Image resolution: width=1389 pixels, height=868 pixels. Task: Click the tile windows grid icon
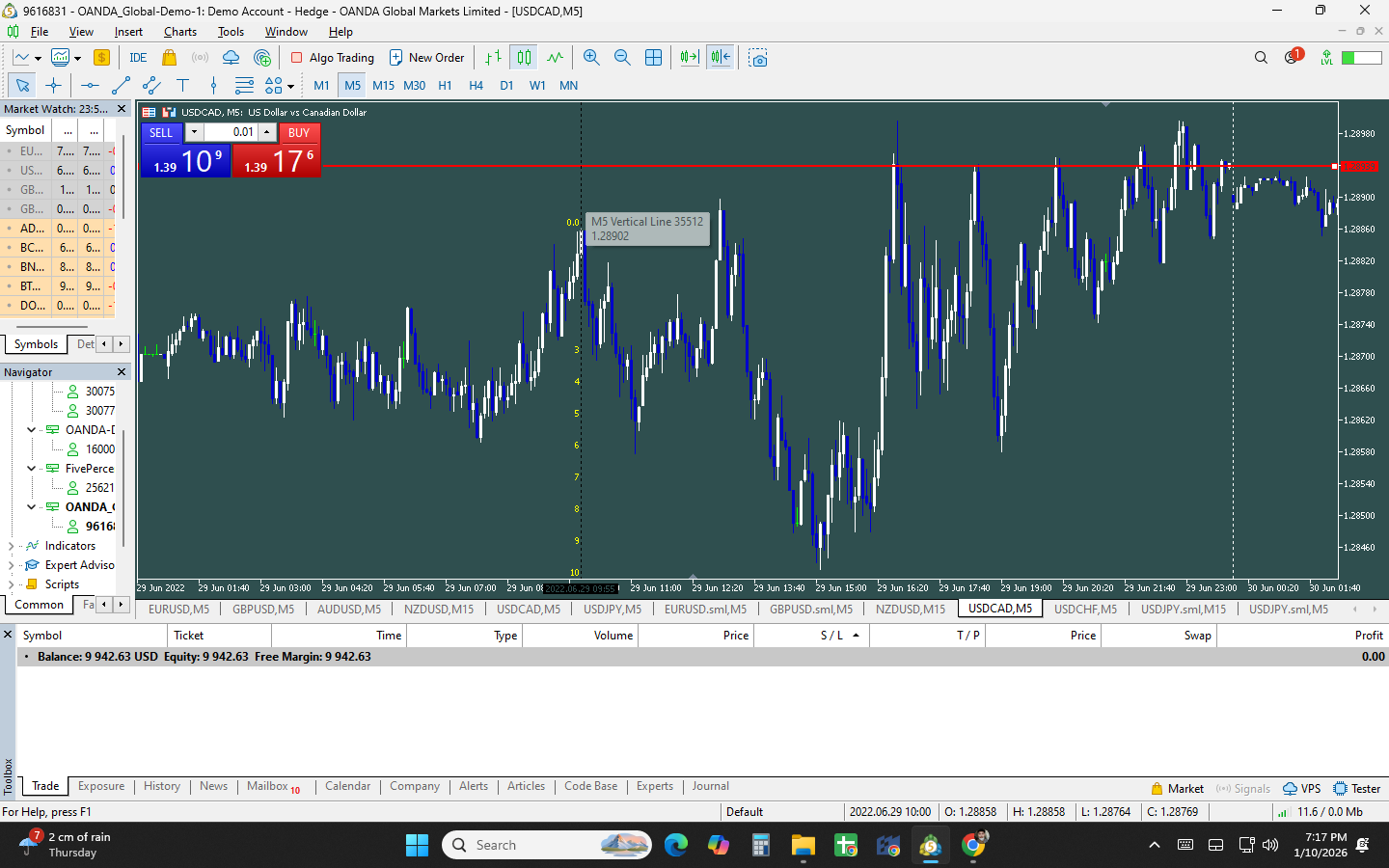[653, 58]
